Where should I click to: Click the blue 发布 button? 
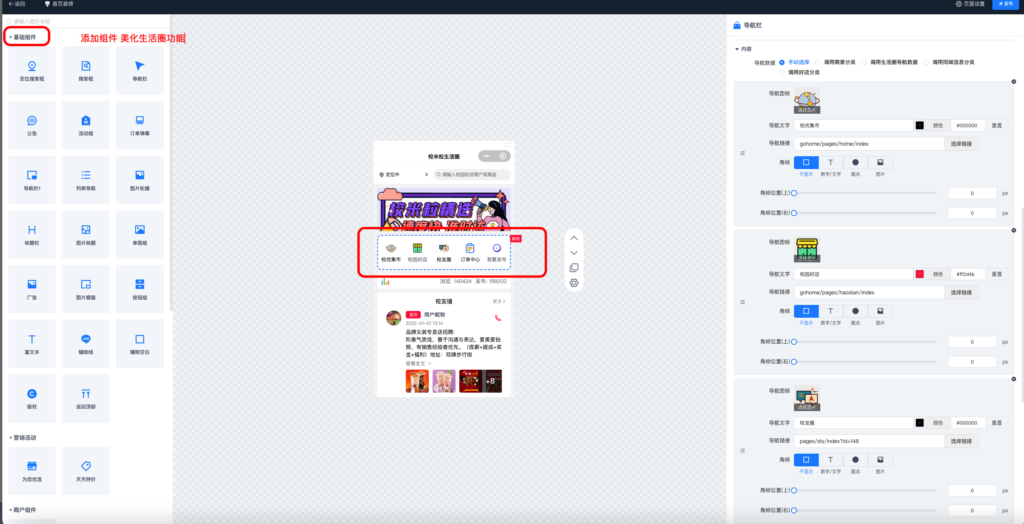pyautogui.click(x=1004, y=4)
